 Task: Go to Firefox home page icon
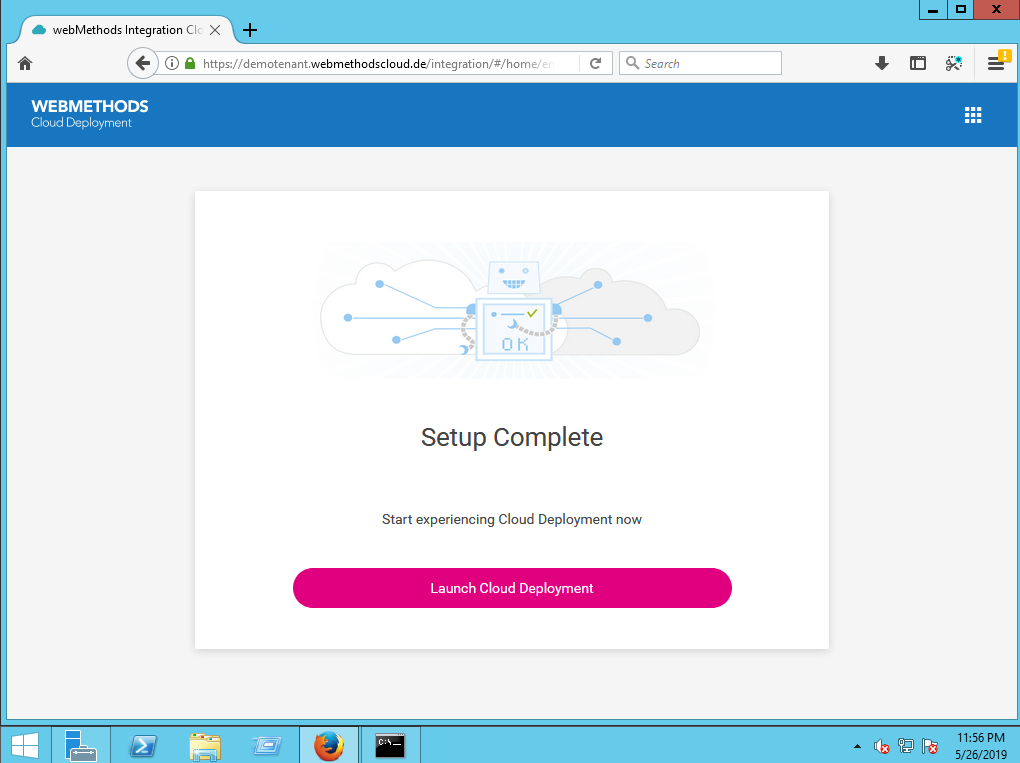[x=25, y=63]
